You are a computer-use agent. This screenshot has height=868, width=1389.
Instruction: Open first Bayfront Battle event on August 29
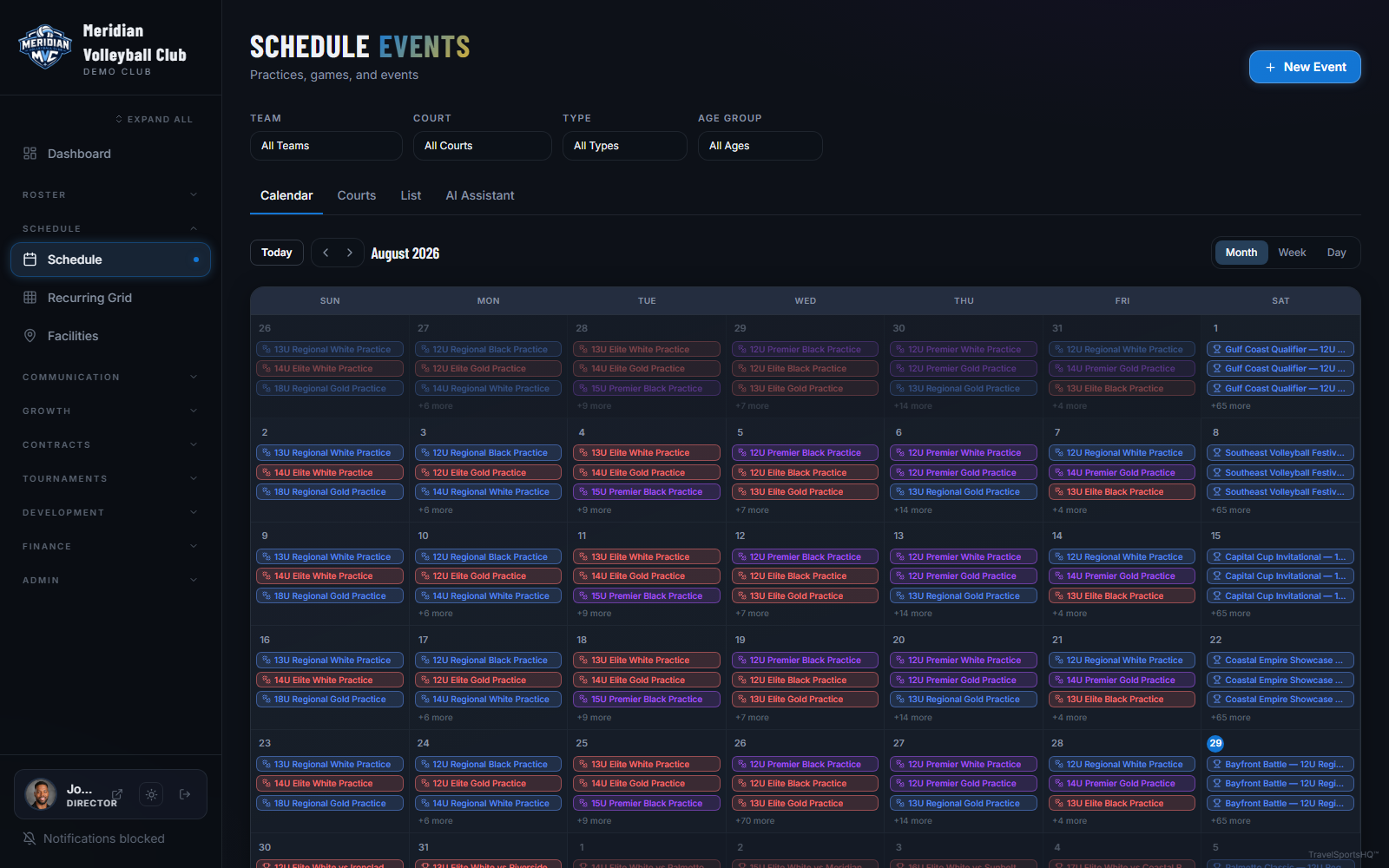[1280, 765]
